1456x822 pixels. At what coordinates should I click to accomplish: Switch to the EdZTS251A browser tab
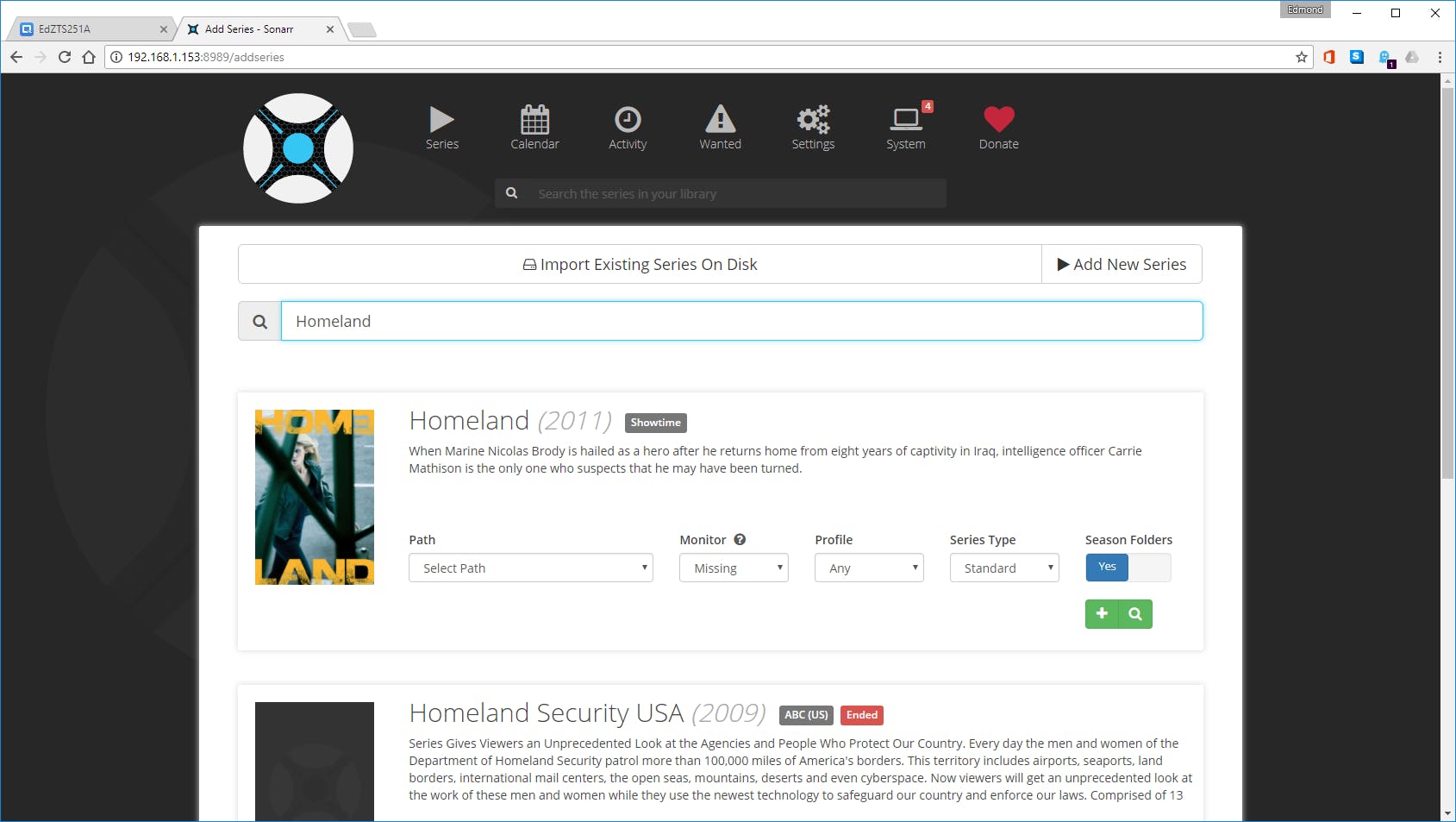[x=93, y=29]
